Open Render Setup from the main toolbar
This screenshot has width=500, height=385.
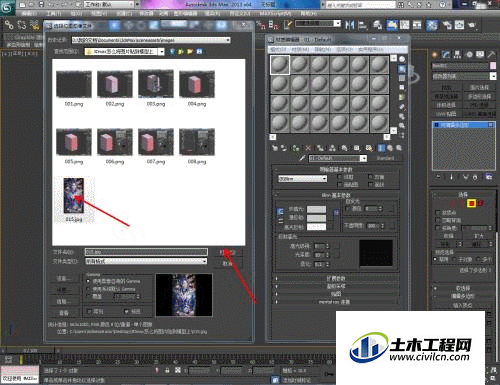pos(447,25)
